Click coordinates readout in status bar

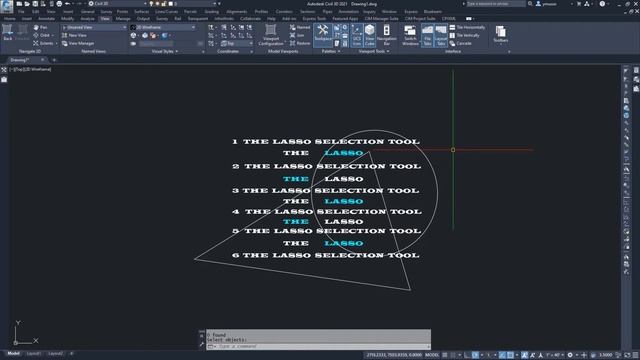click(x=393, y=355)
